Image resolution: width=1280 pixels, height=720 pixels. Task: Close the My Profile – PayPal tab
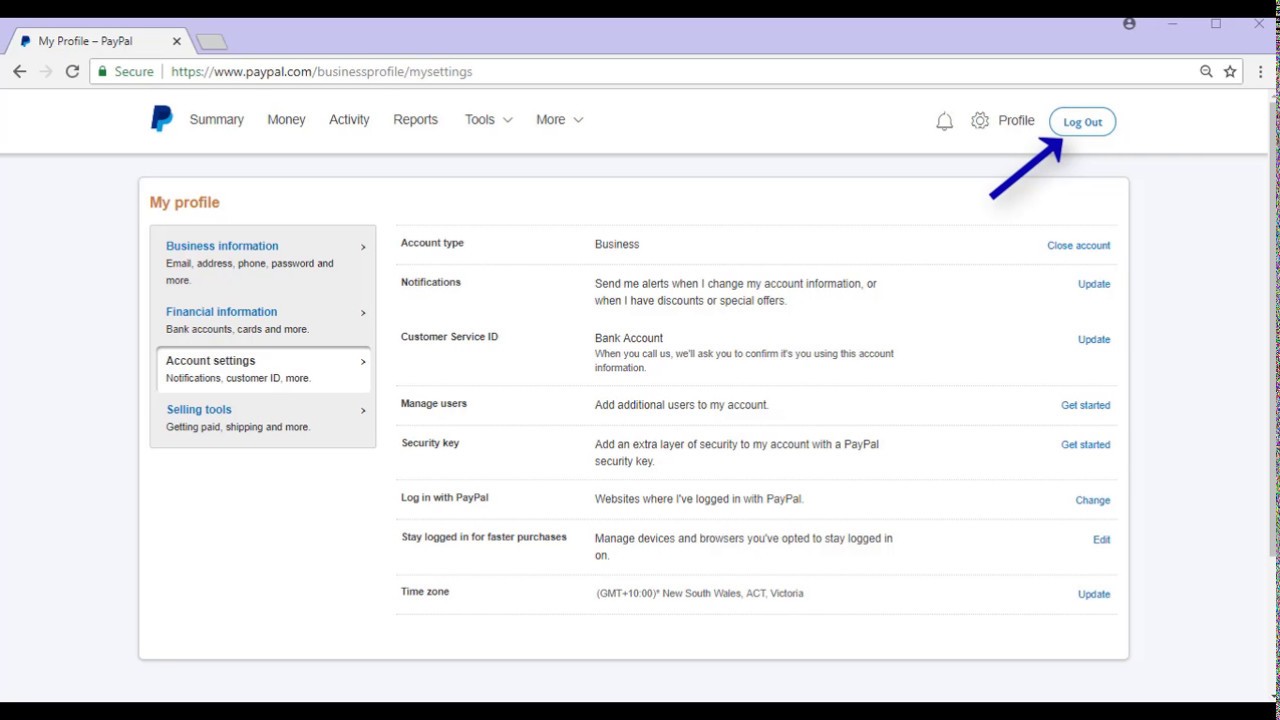click(x=177, y=41)
